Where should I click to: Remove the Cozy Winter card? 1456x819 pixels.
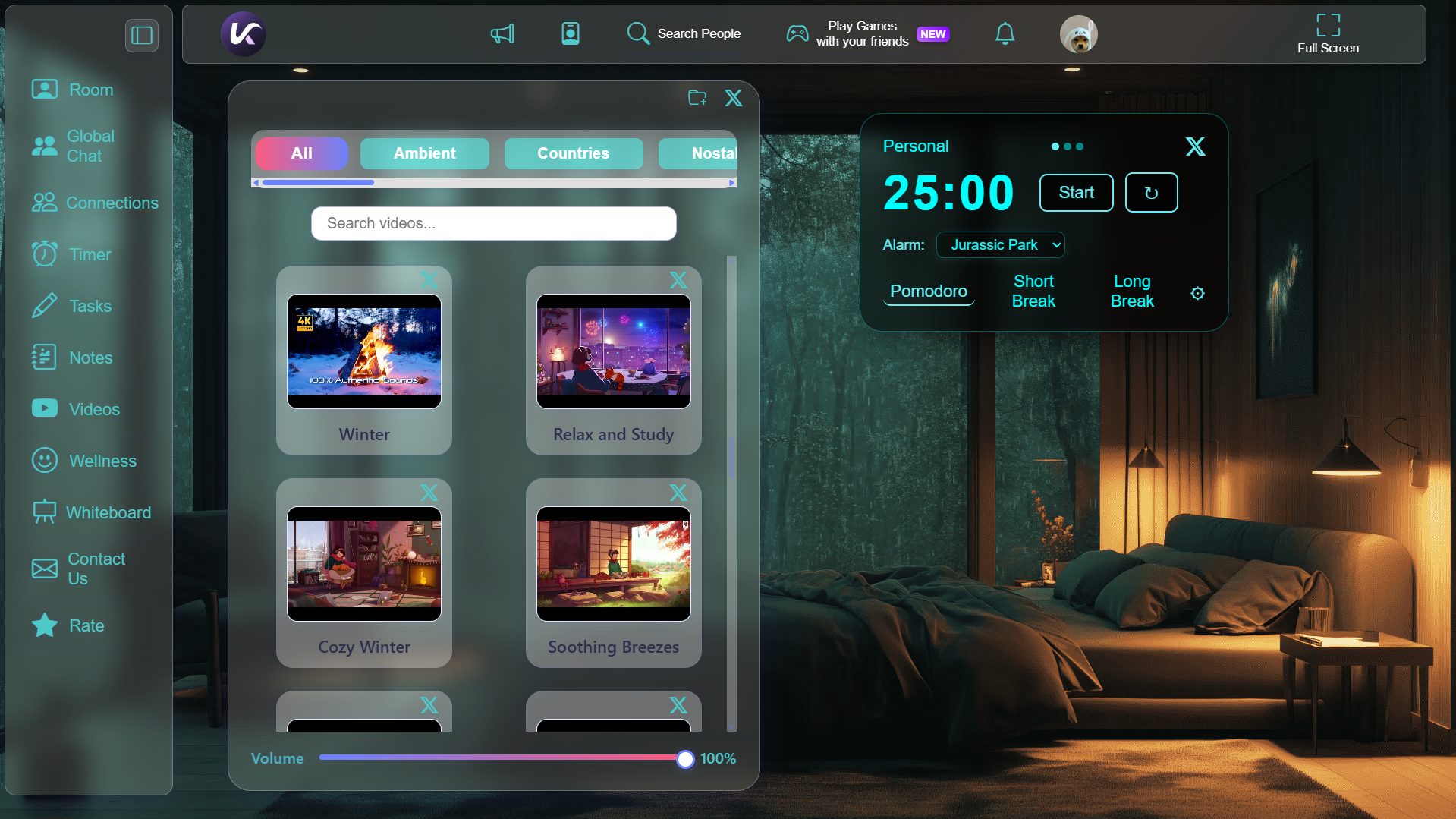429,493
